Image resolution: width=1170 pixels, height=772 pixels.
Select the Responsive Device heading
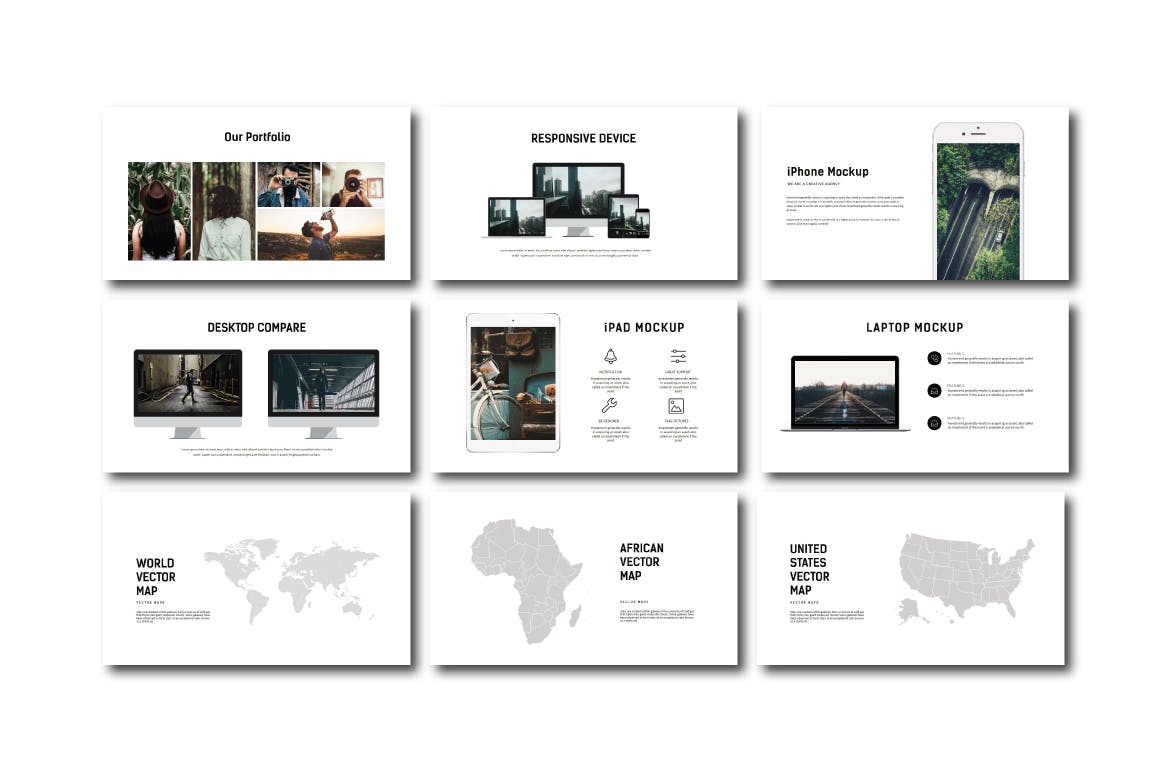(x=583, y=138)
